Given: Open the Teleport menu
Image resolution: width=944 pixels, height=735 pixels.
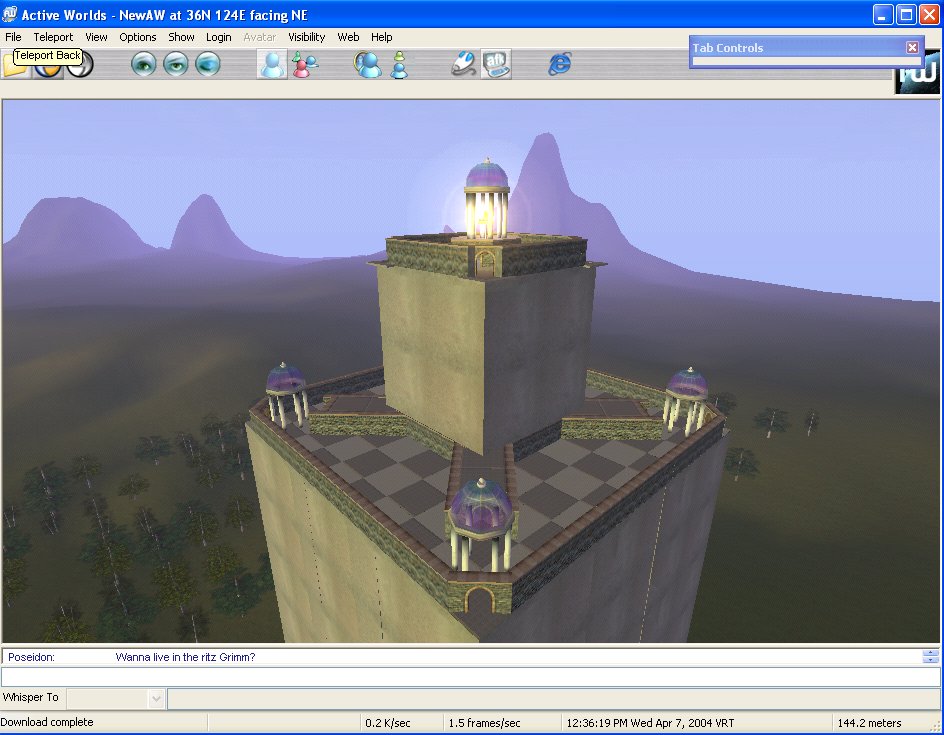Looking at the screenshot, I should 53,37.
